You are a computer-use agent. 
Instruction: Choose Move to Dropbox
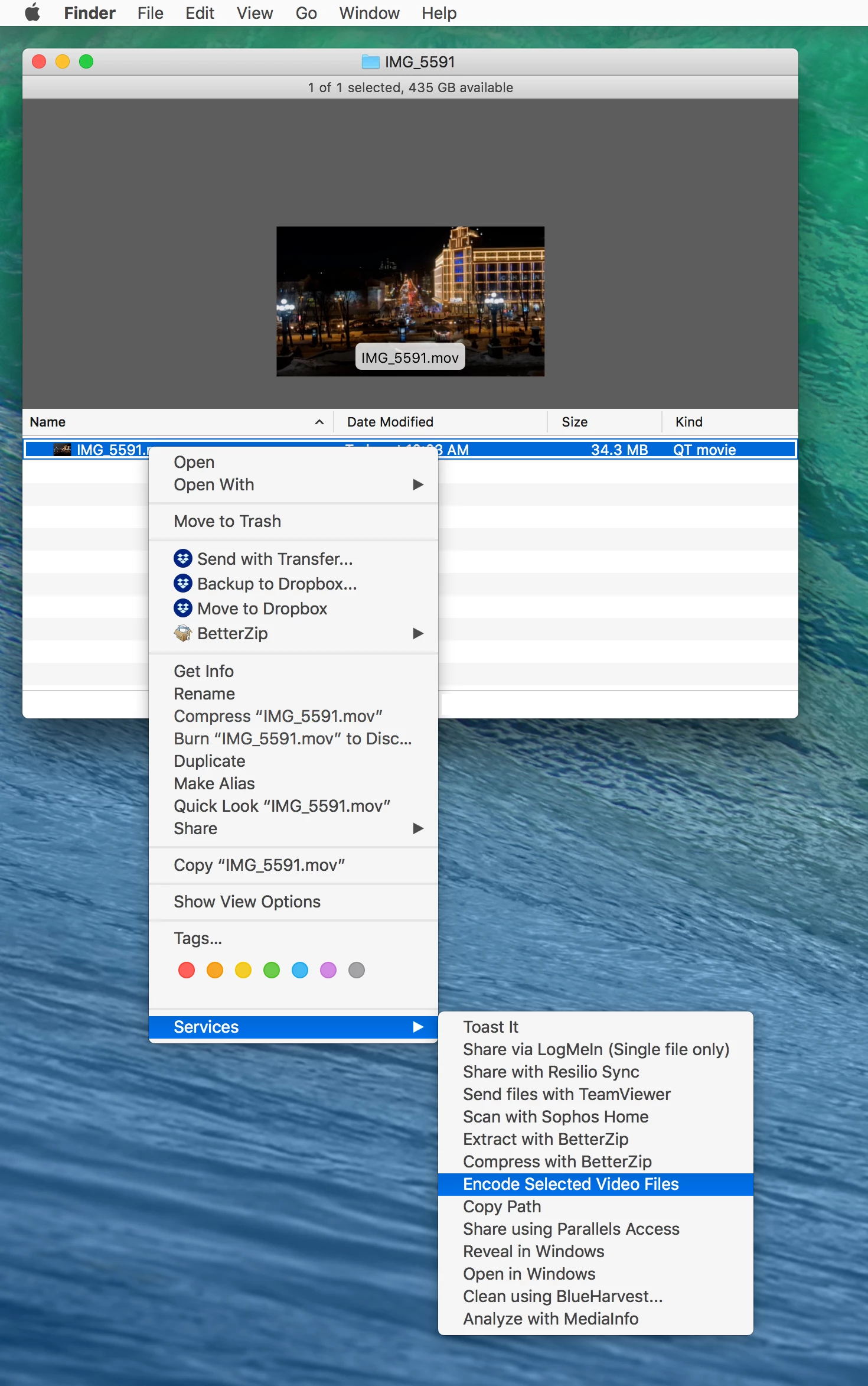(x=293, y=609)
